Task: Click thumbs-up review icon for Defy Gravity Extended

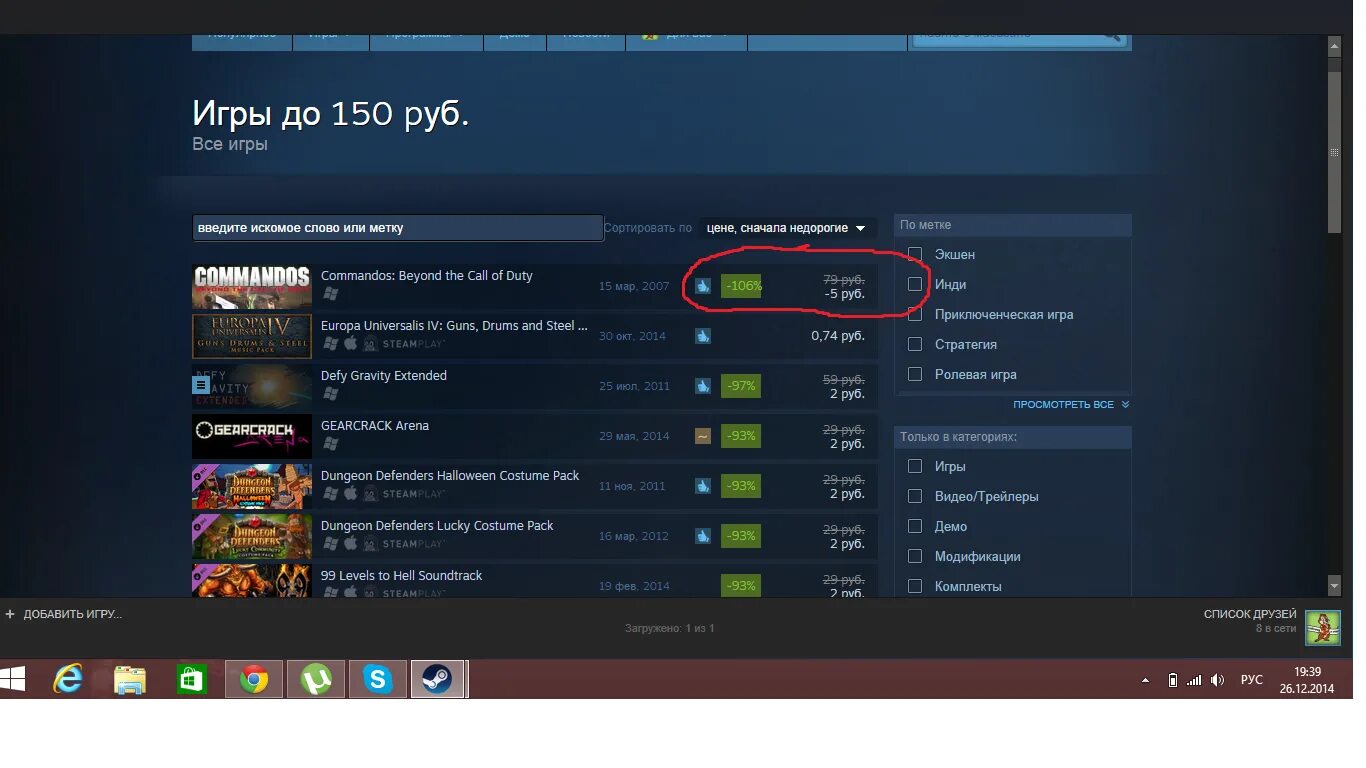Action: [703, 386]
